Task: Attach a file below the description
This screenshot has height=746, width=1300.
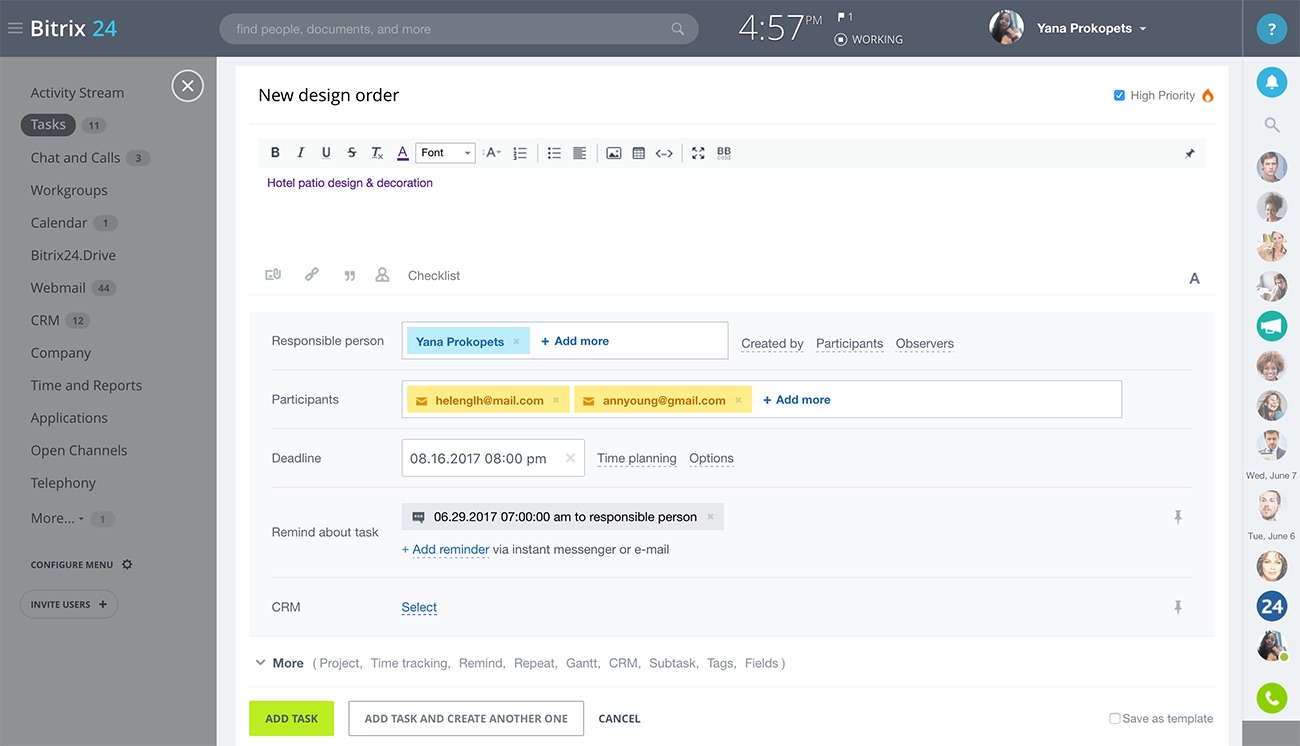Action: coord(272,274)
